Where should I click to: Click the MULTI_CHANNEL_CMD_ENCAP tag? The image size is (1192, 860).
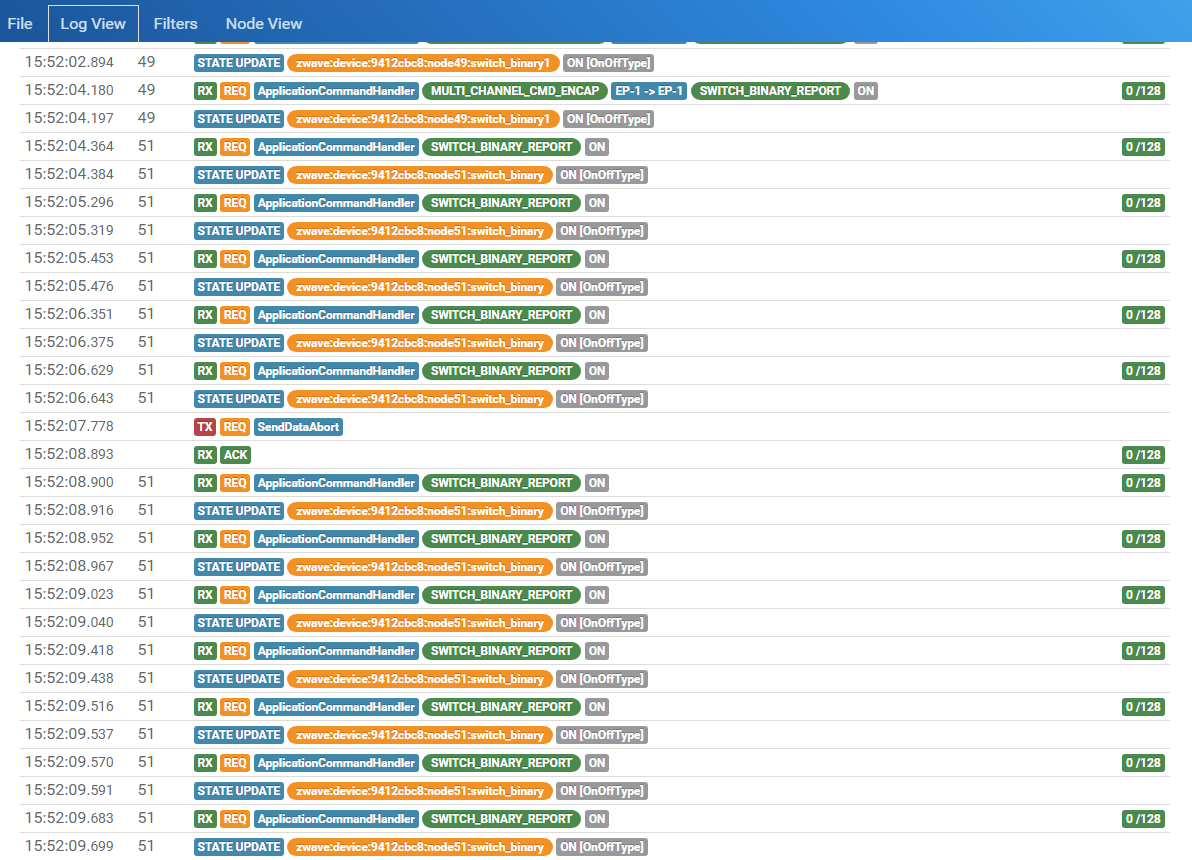(515, 90)
